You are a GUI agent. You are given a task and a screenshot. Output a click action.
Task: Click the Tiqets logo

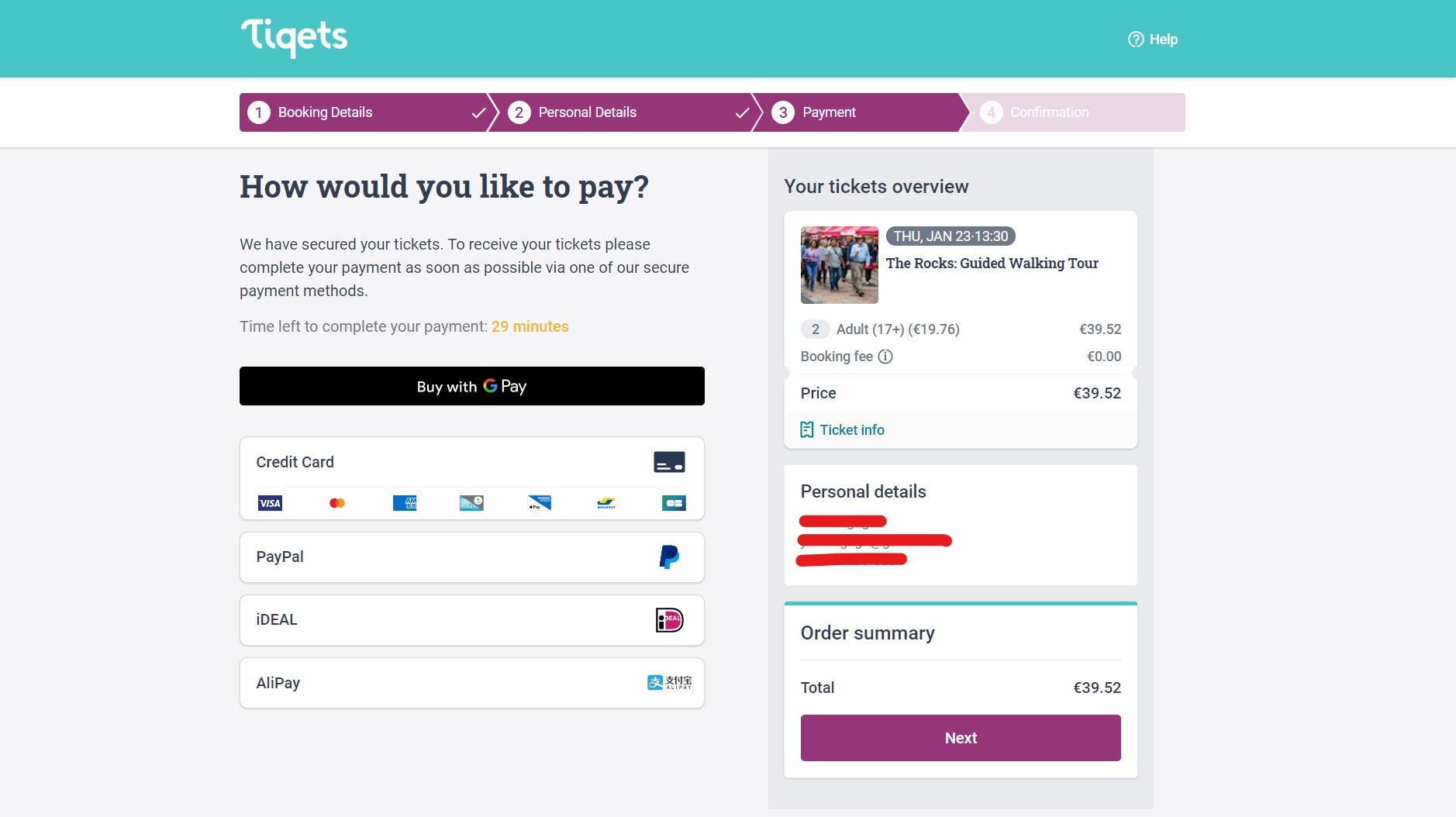click(294, 37)
